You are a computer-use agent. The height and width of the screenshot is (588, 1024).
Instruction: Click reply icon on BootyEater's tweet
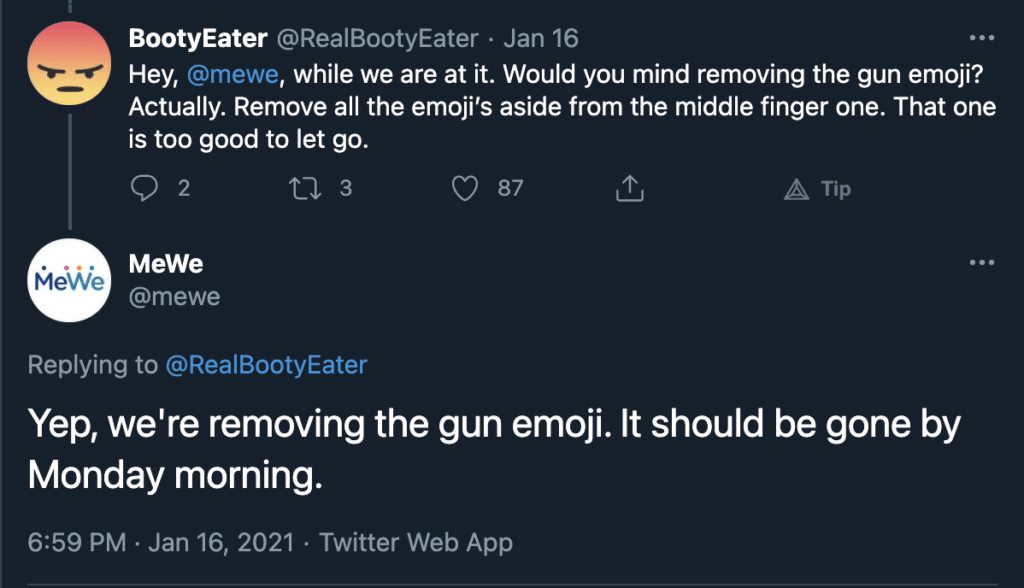coord(144,188)
